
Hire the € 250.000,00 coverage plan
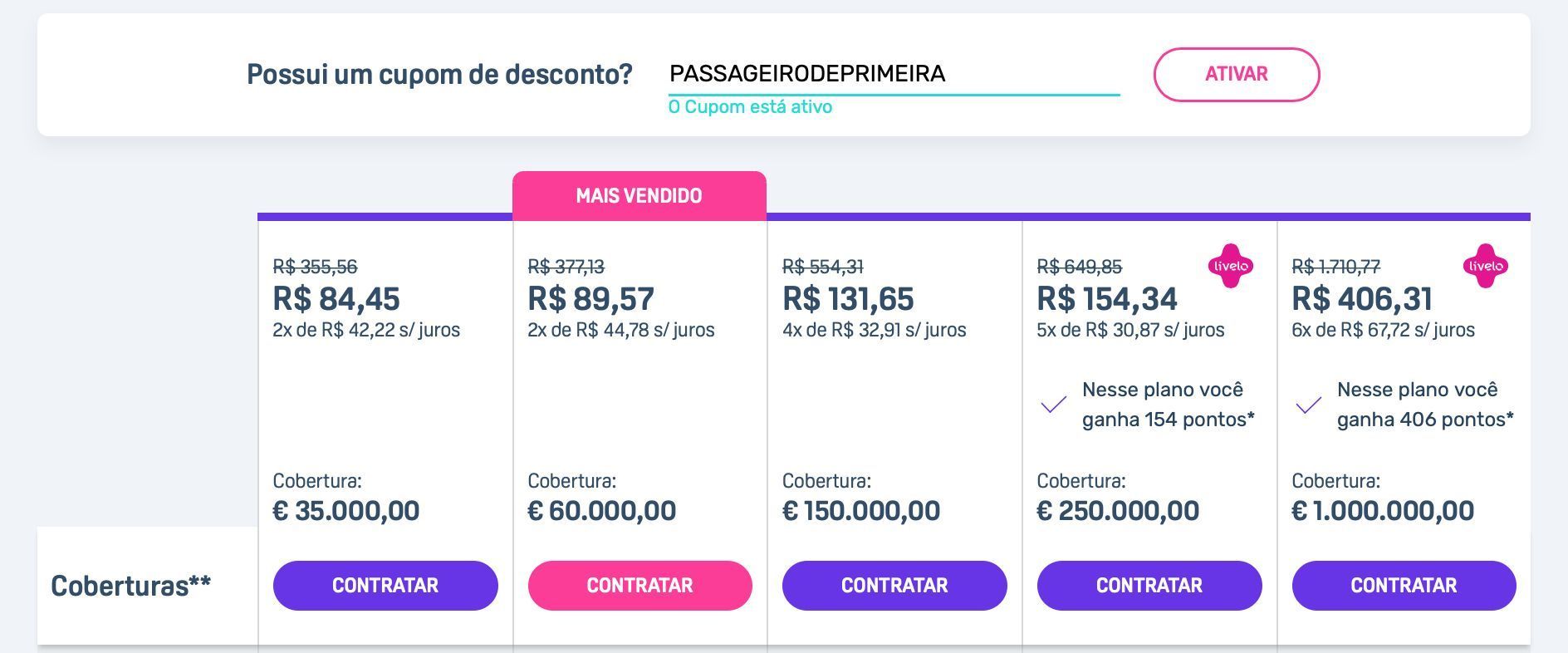click(1149, 586)
